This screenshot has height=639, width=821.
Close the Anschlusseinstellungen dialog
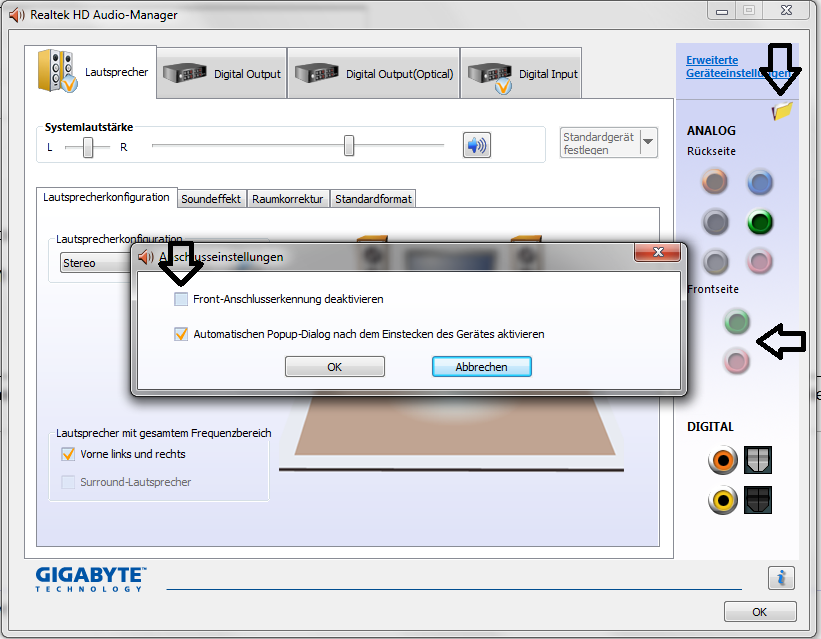(x=658, y=252)
